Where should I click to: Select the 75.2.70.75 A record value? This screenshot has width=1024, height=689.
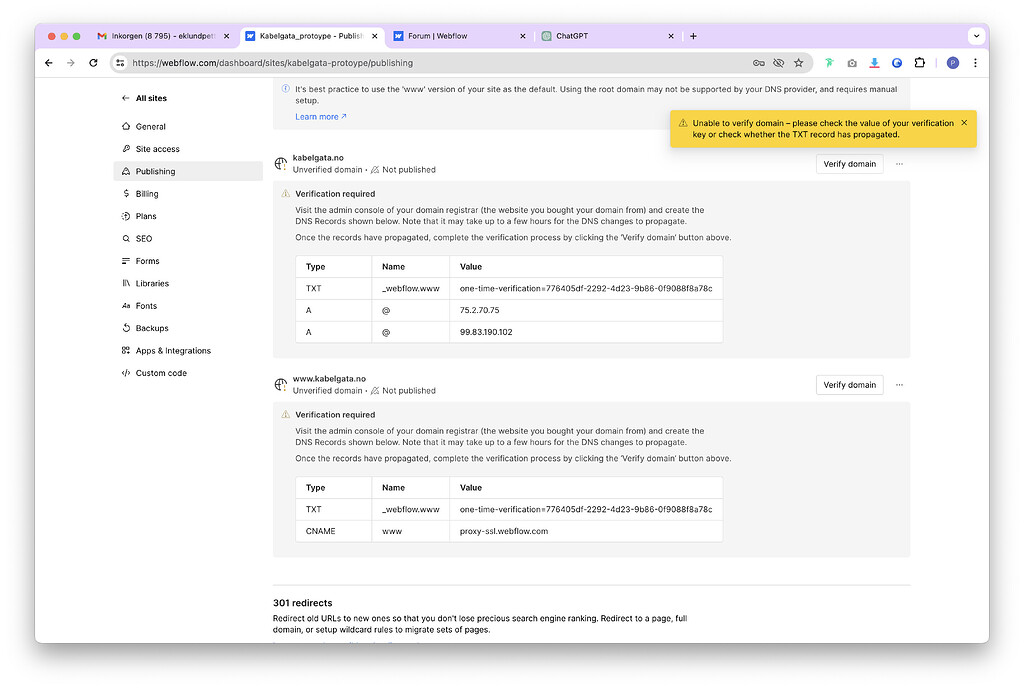(x=479, y=310)
